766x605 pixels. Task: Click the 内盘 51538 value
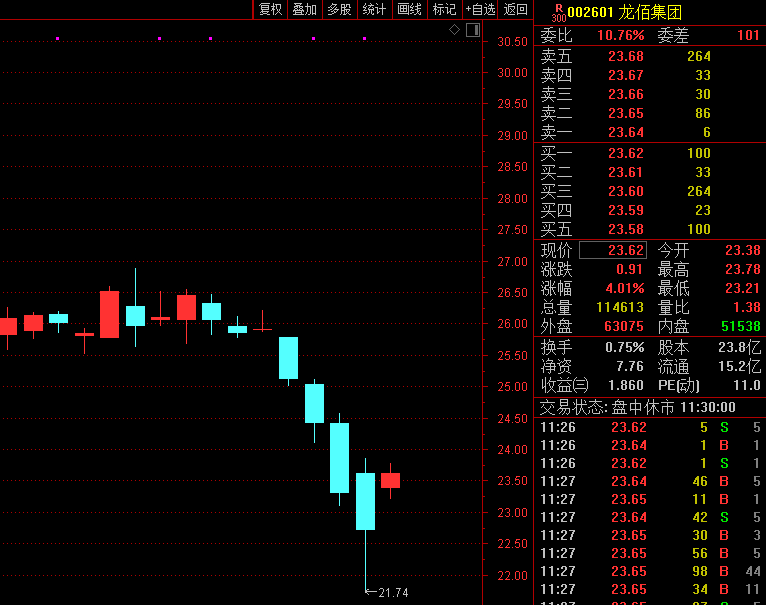click(741, 326)
